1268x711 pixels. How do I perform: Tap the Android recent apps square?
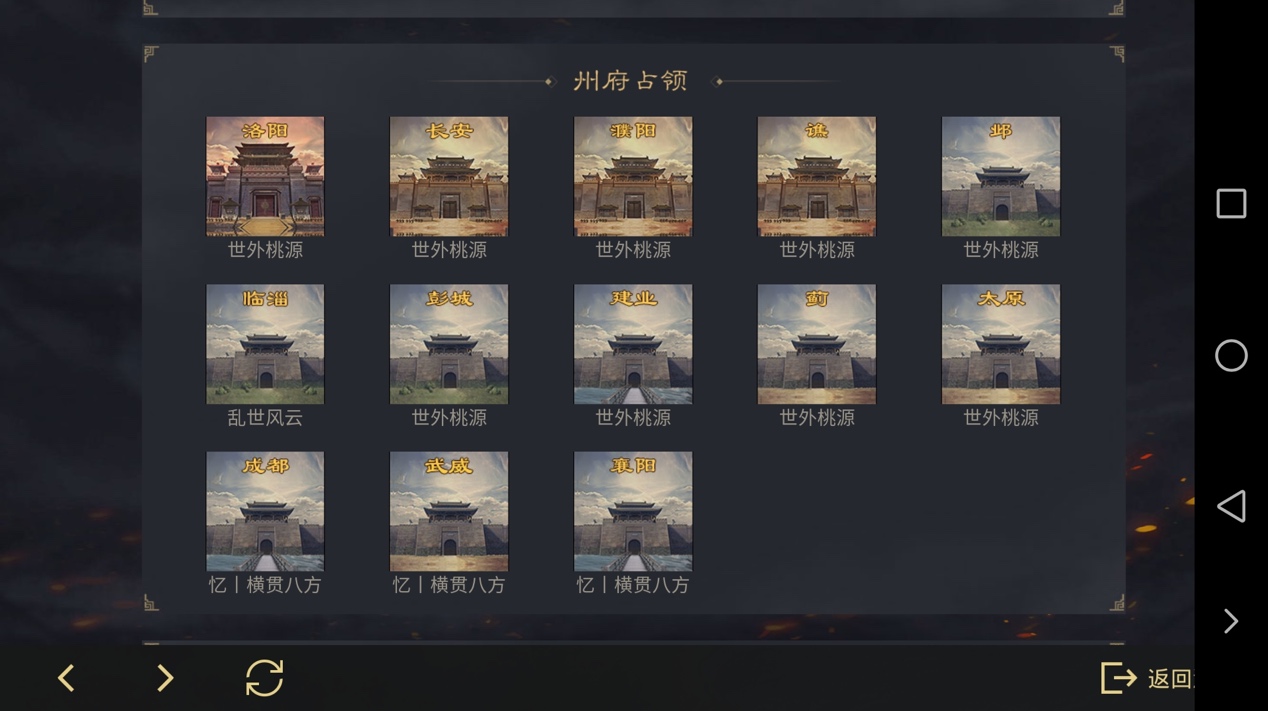pos(1231,204)
